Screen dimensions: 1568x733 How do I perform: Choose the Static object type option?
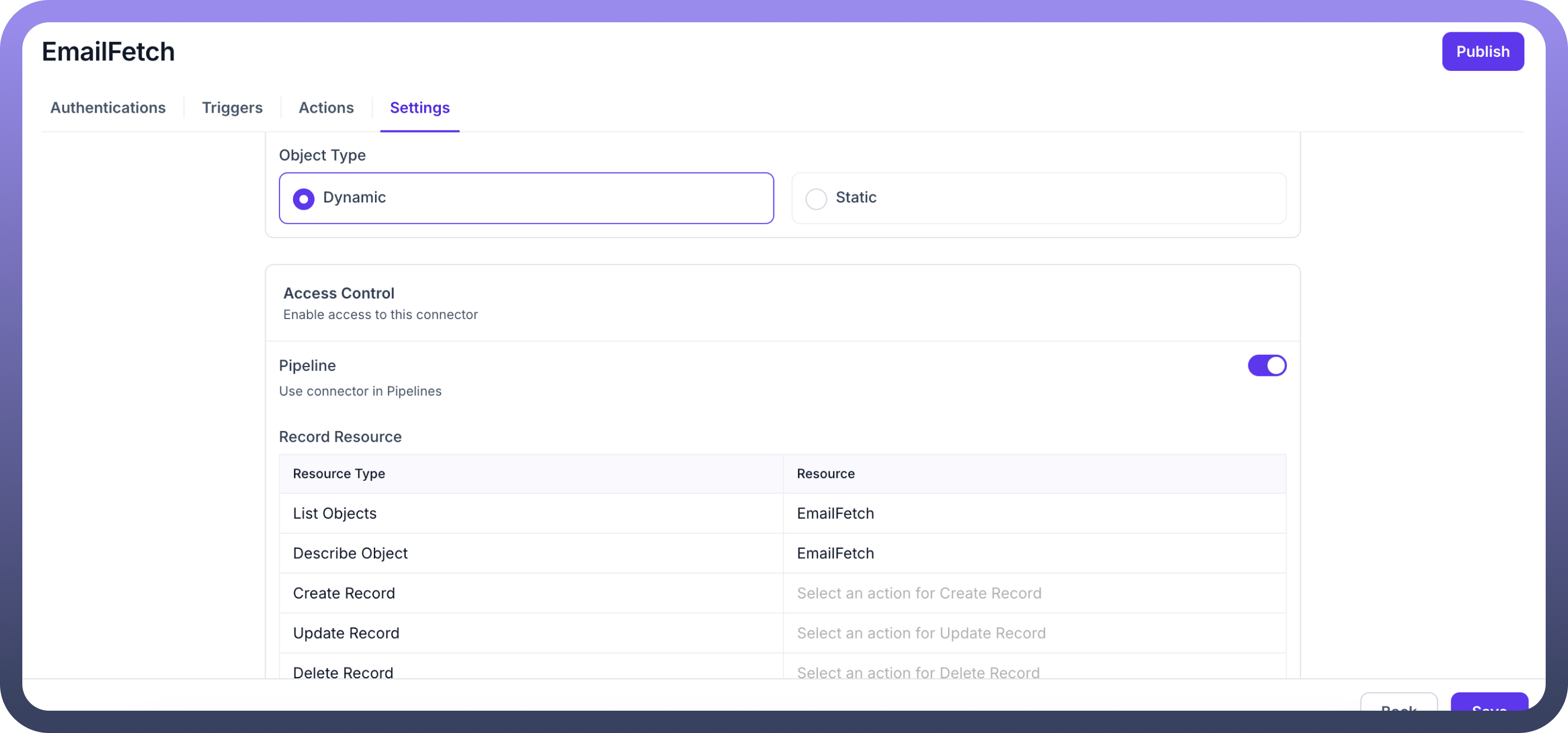point(816,199)
